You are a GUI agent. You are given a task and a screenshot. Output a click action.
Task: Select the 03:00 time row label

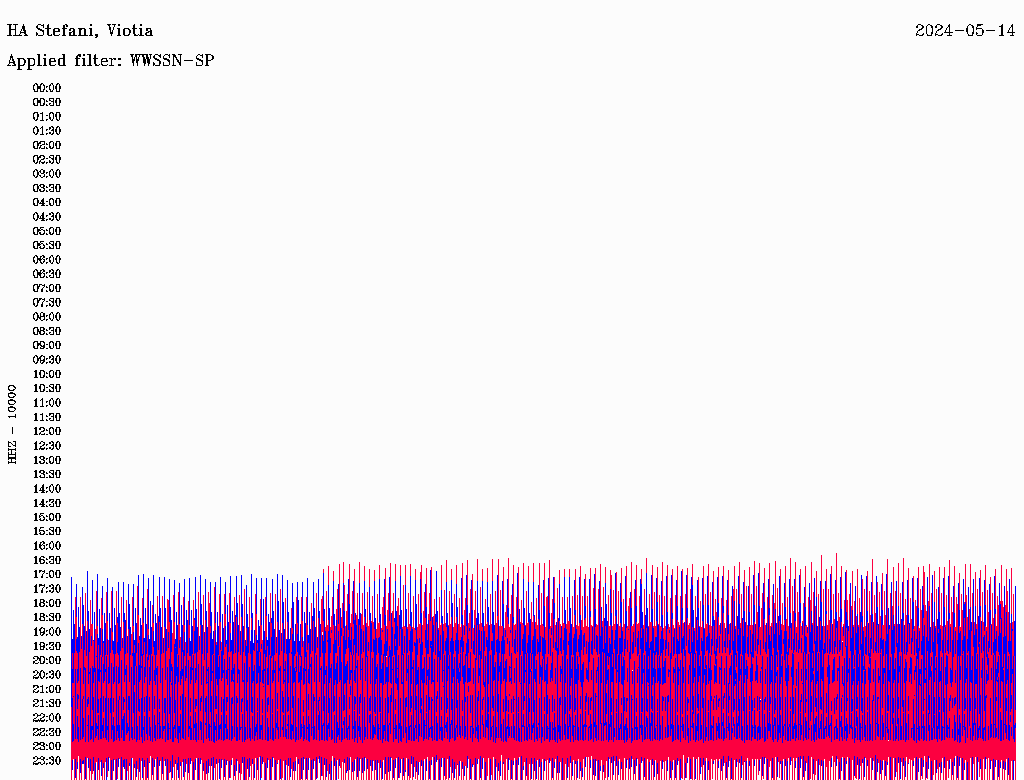coord(47,174)
